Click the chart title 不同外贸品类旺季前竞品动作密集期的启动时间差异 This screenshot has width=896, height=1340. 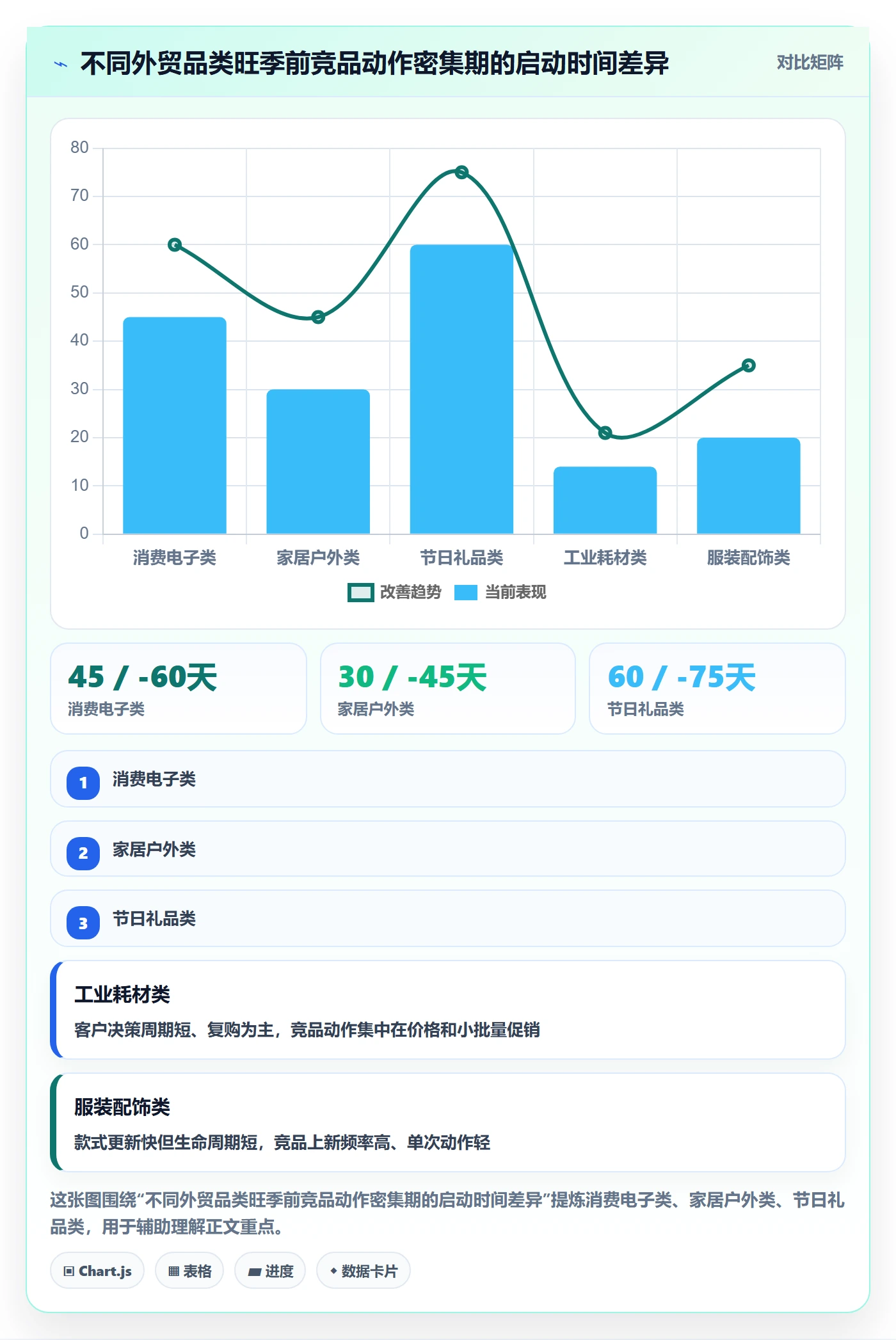click(x=374, y=63)
